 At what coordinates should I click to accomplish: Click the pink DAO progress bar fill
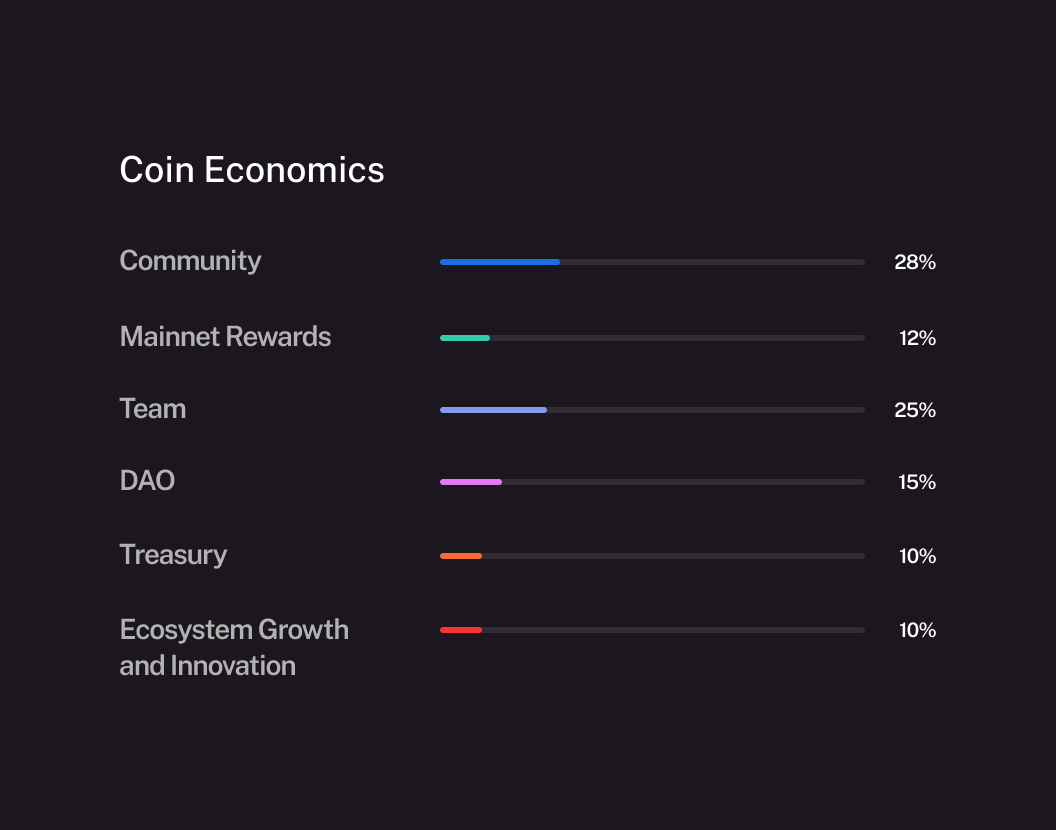[471, 482]
